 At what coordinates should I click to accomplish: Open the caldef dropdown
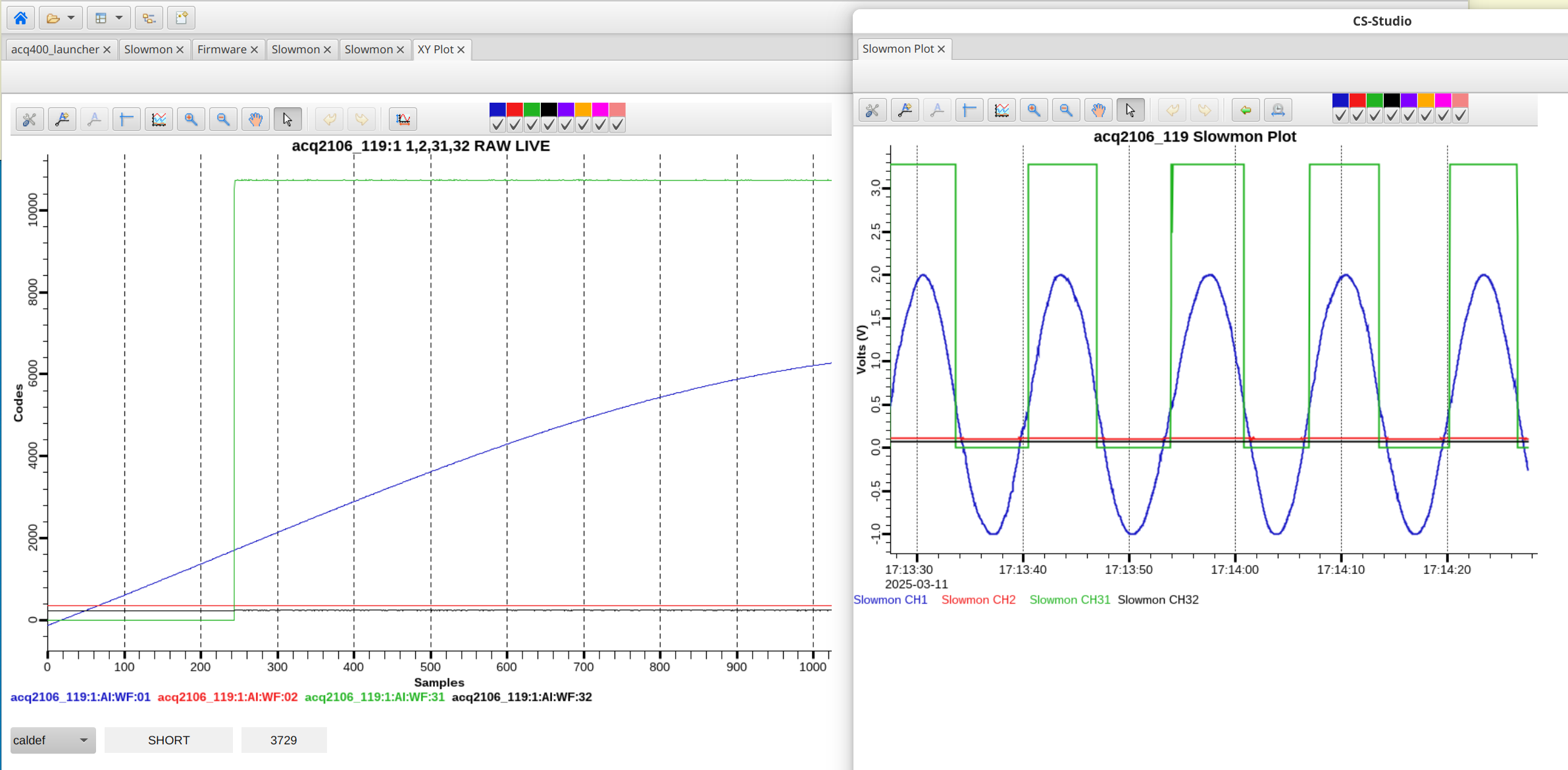[x=53, y=740]
